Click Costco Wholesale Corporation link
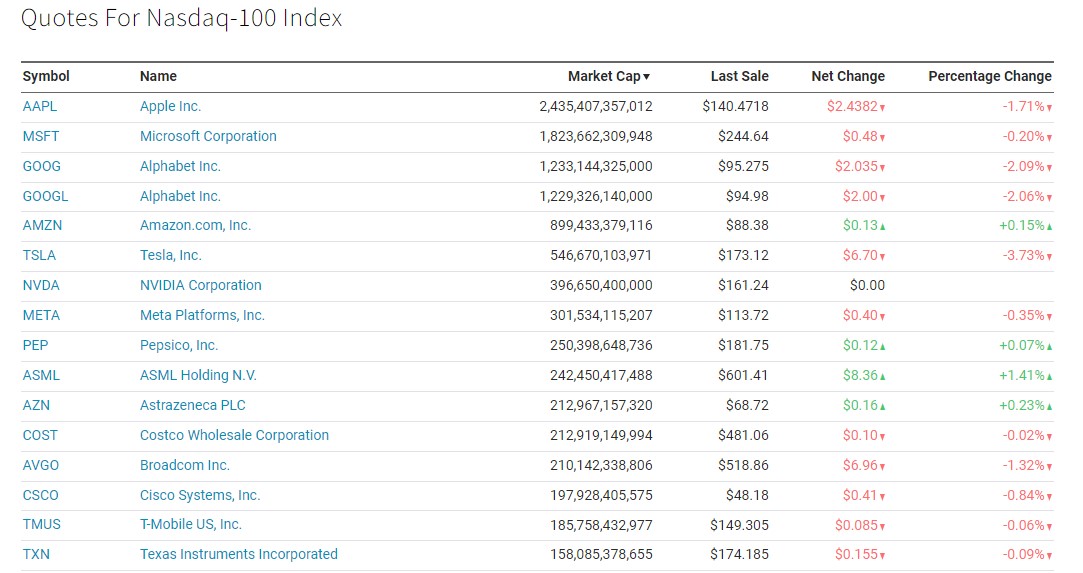 pyautogui.click(x=234, y=435)
